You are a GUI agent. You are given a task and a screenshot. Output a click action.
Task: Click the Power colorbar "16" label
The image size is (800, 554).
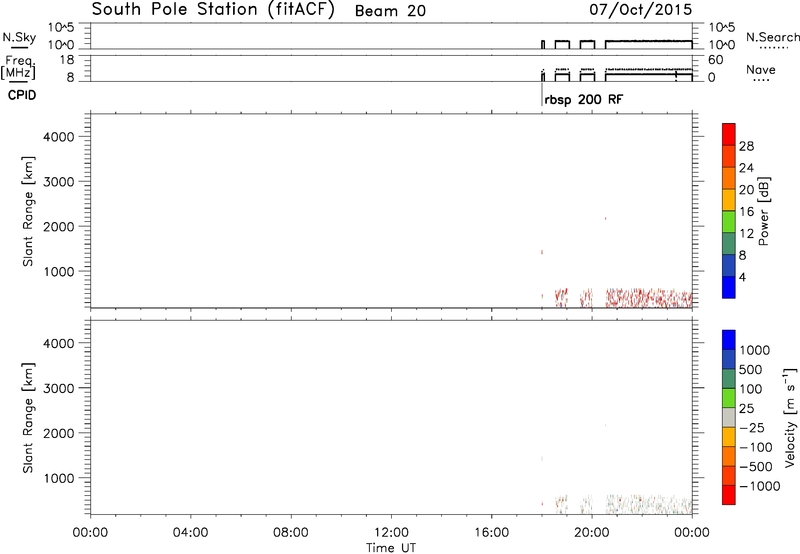(746, 212)
